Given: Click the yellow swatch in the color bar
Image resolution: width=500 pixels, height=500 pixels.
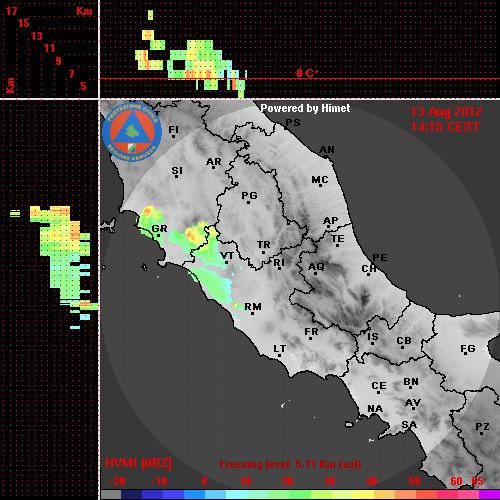Looking at the screenshot, I should (x=363, y=495).
